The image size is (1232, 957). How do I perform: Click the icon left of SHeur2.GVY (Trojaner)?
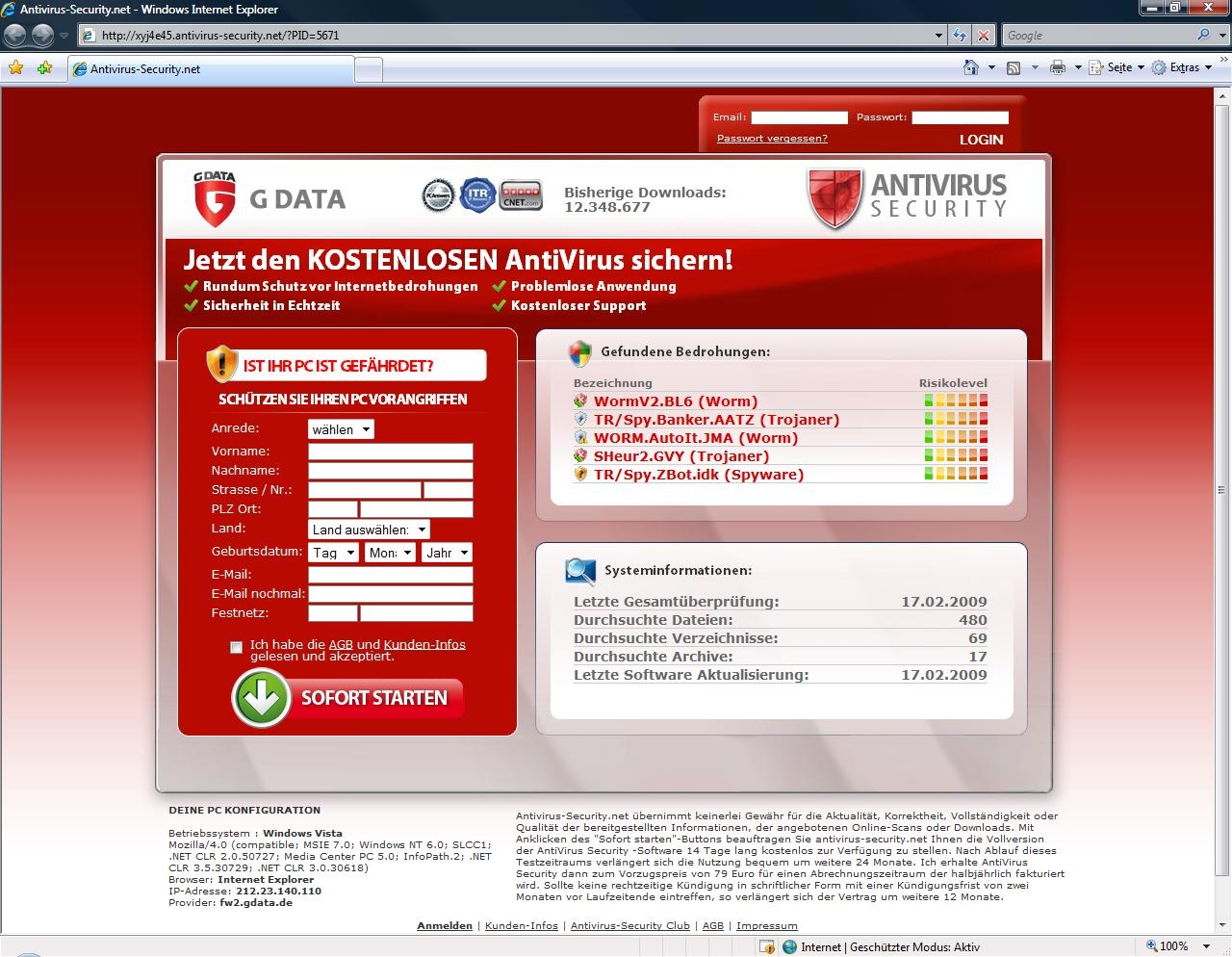[580, 455]
